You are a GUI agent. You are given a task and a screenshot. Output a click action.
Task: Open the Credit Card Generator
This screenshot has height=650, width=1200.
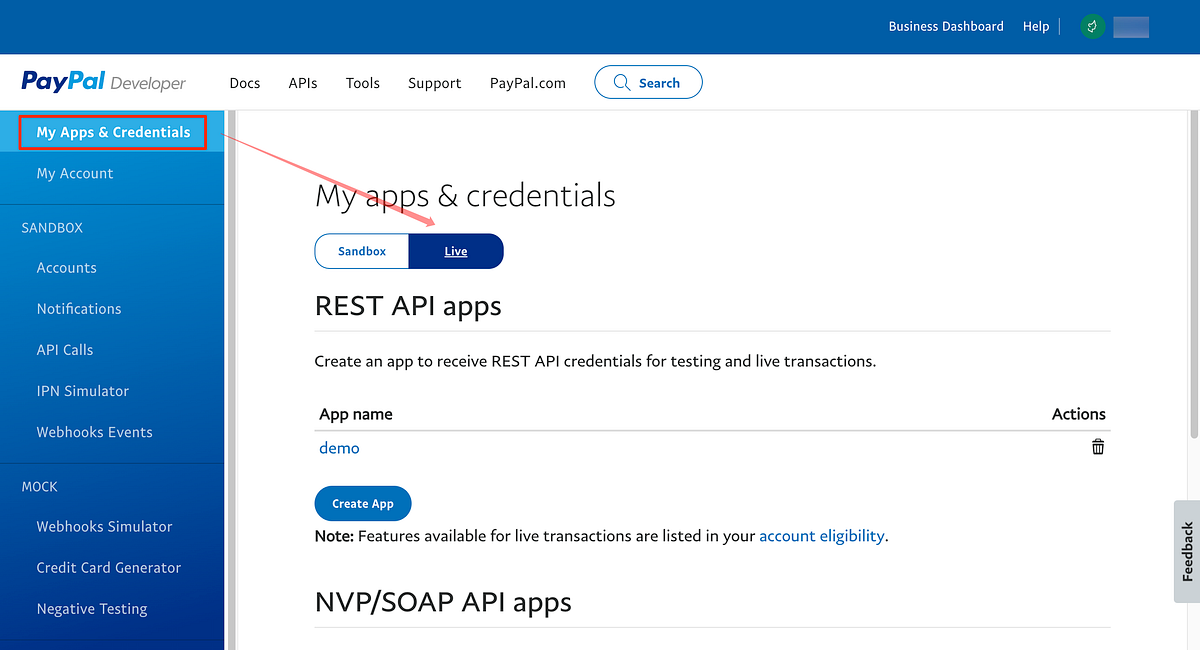[108, 567]
